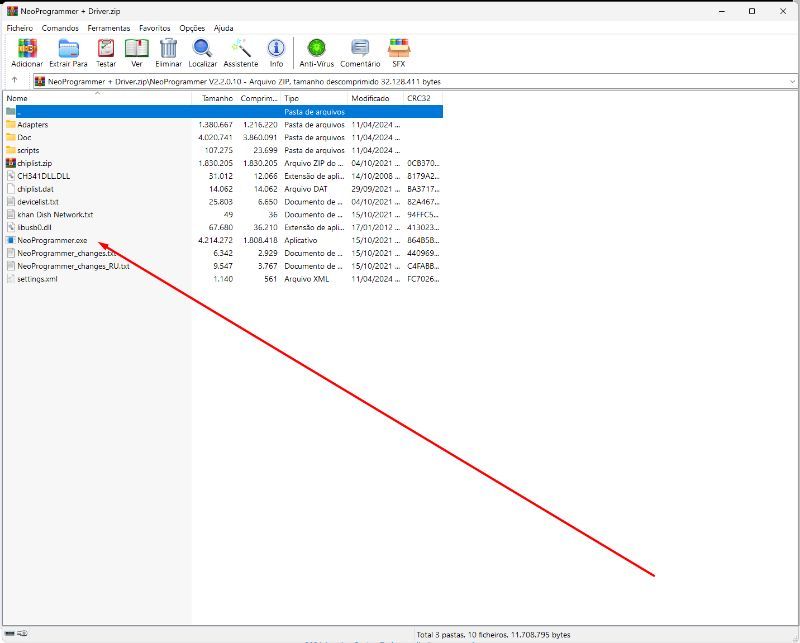800x643 pixels.
Task: Click the Info toolbar icon
Action: pos(276,48)
